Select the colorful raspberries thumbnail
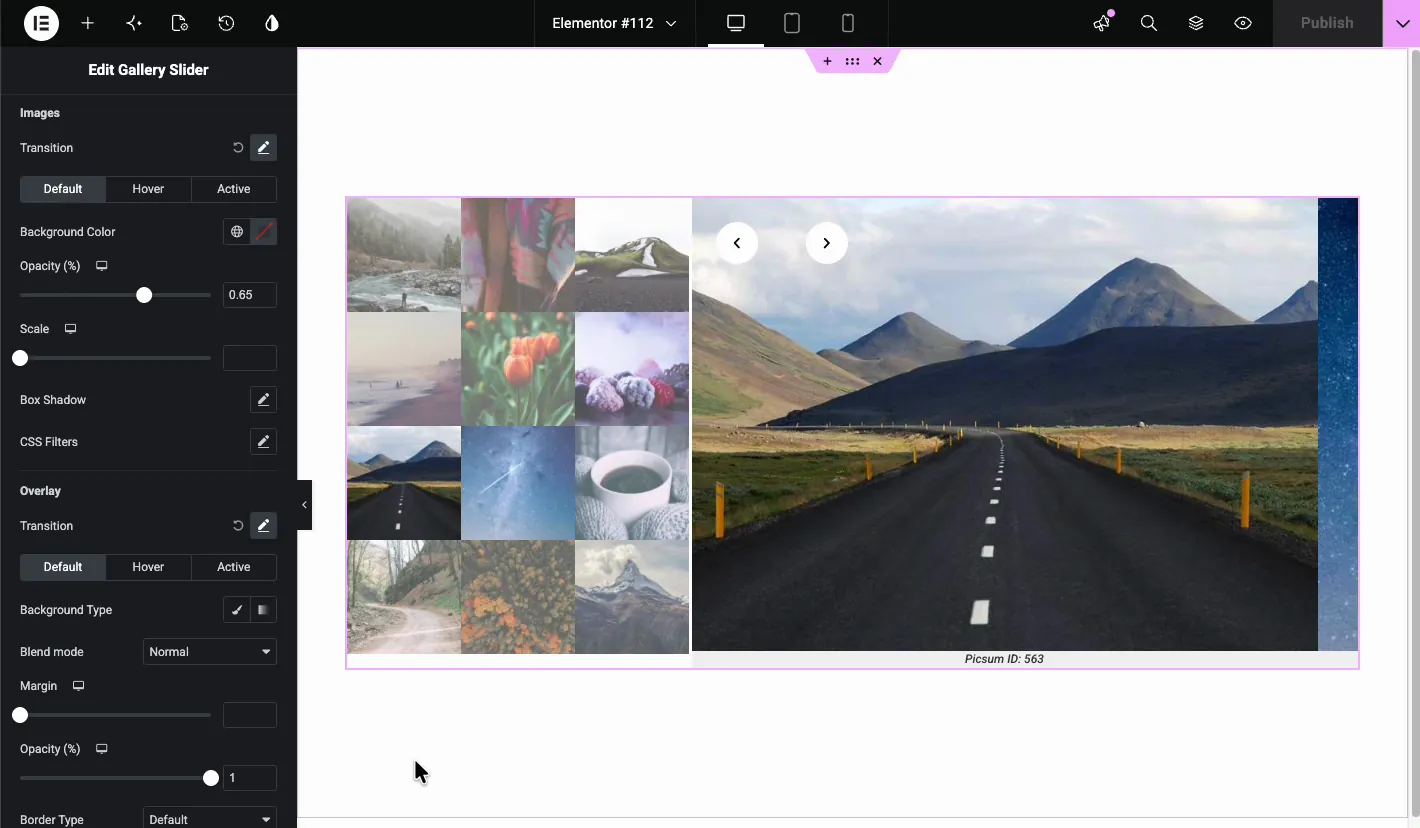The image size is (1420, 828). [632, 369]
